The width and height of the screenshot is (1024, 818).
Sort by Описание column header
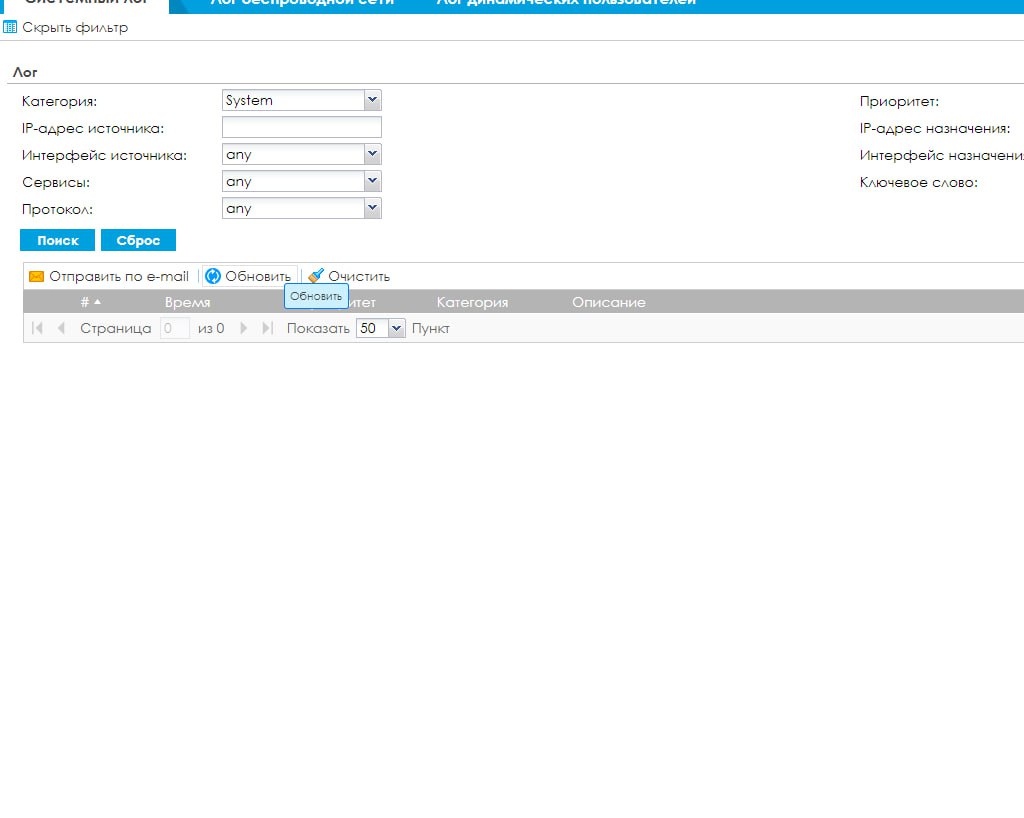(609, 302)
